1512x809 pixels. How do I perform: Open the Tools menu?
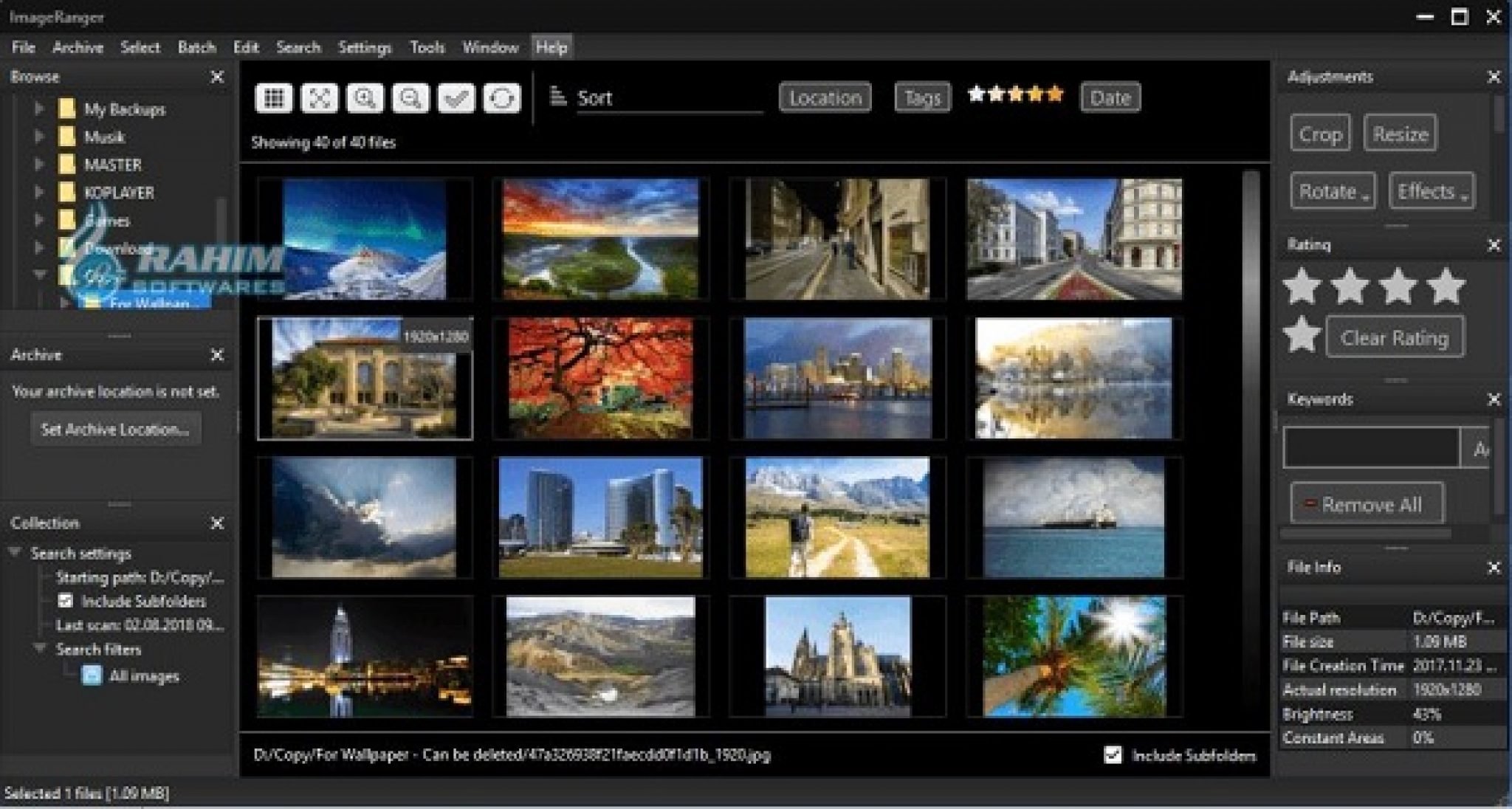(x=427, y=47)
